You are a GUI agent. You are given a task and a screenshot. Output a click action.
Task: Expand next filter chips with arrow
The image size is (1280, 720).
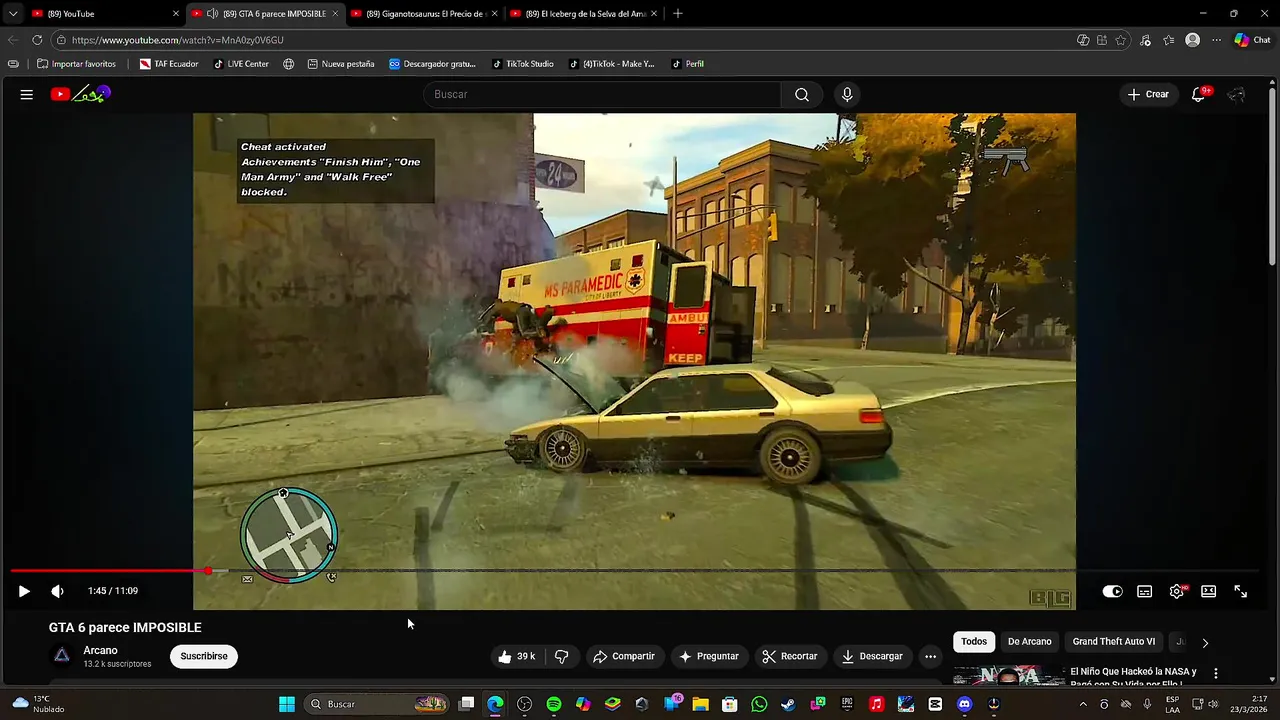(x=1204, y=642)
